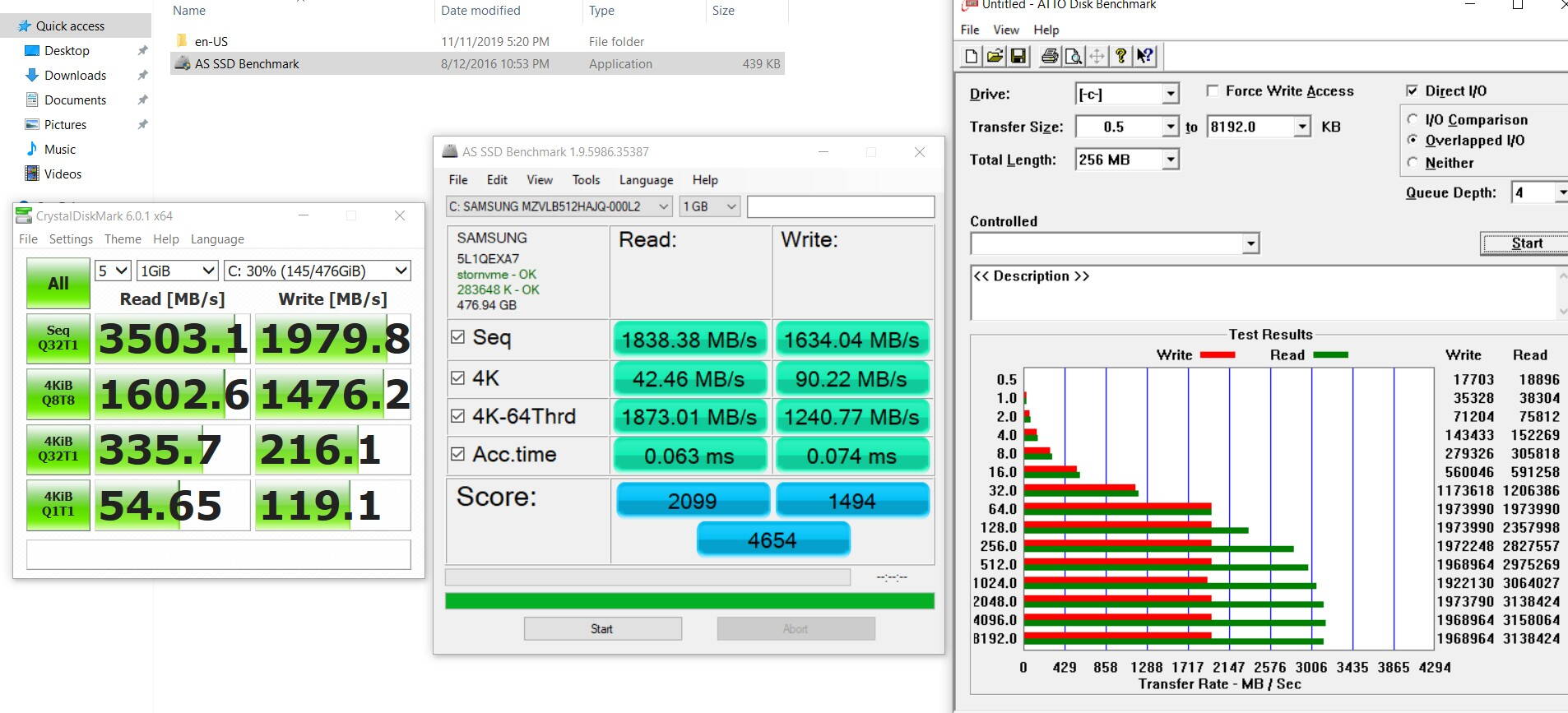Uncheck the Seq test checkbox in AS SSD
The width and height of the screenshot is (1568, 713).
pos(458,337)
